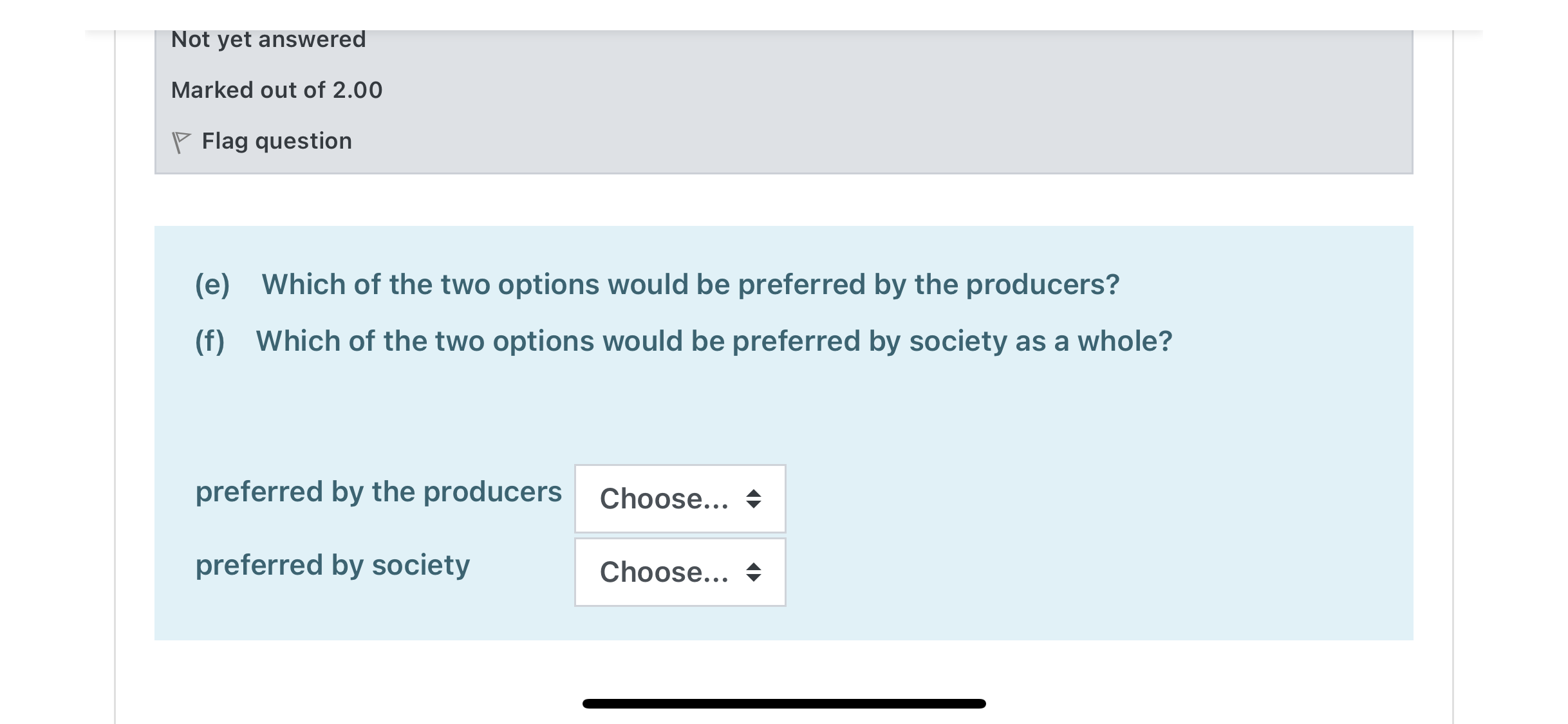Viewport: 1568px width, 724px height.
Task: Click the arrow stepper icon in society dropdown
Action: click(x=754, y=572)
